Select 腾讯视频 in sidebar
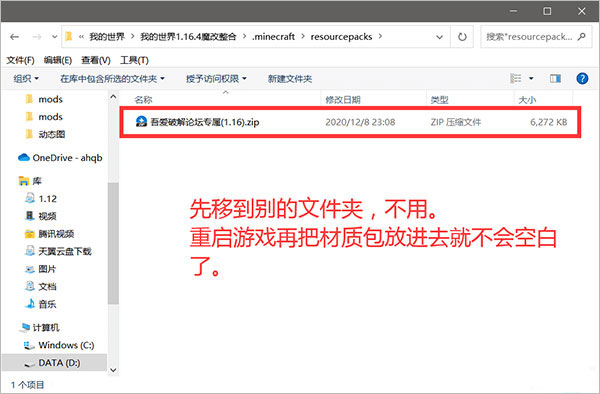The width and height of the screenshot is (600, 394). pyautogui.click(x=49, y=234)
